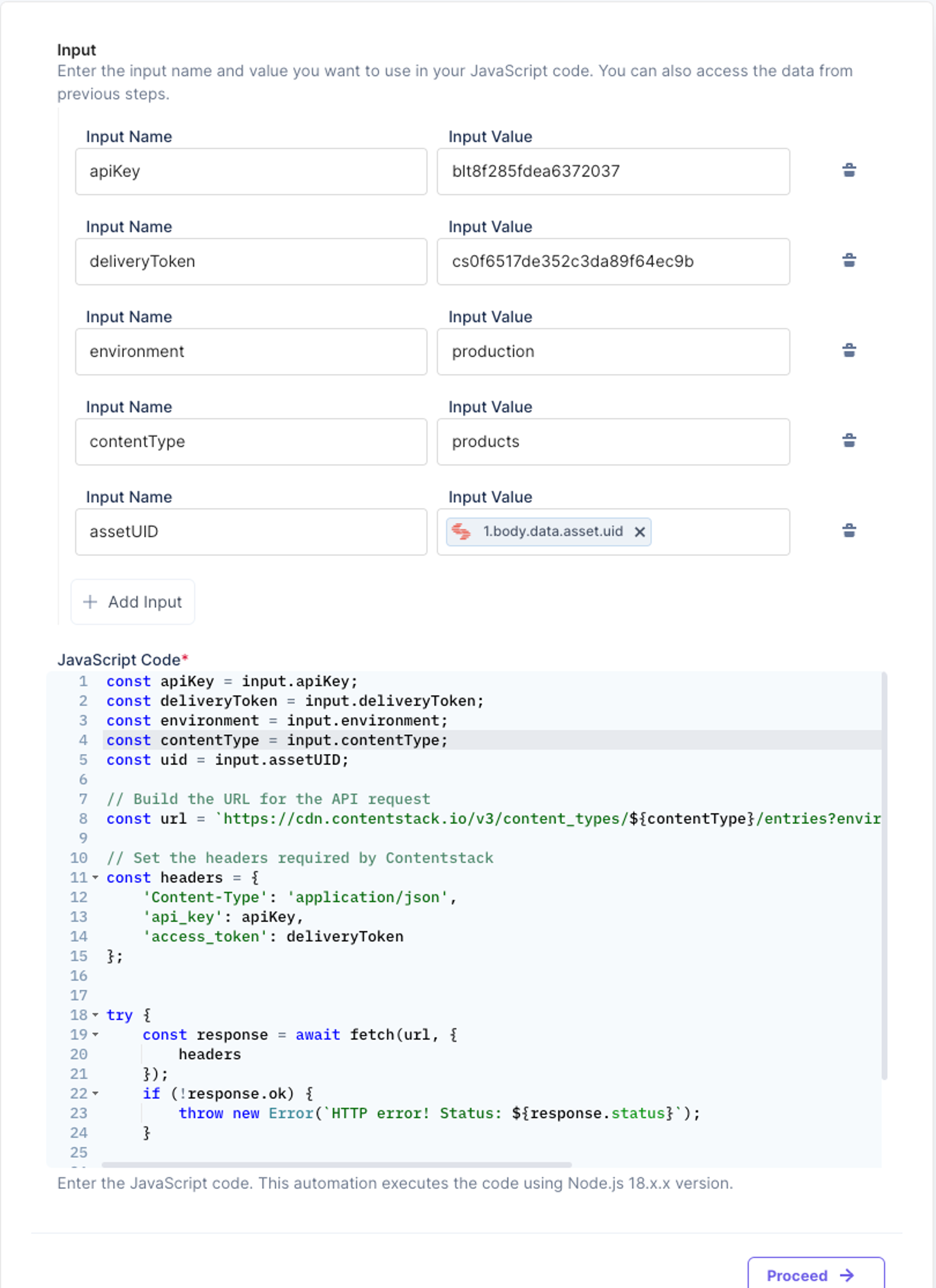This screenshot has width=936, height=1288.
Task: Remove the 1.body.data.asset.uid tag
Action: click(x=640, y=532)
